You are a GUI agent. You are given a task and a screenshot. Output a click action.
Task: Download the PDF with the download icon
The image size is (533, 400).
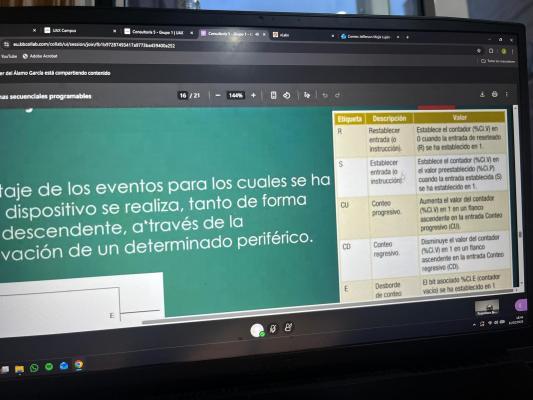point(482,94)
